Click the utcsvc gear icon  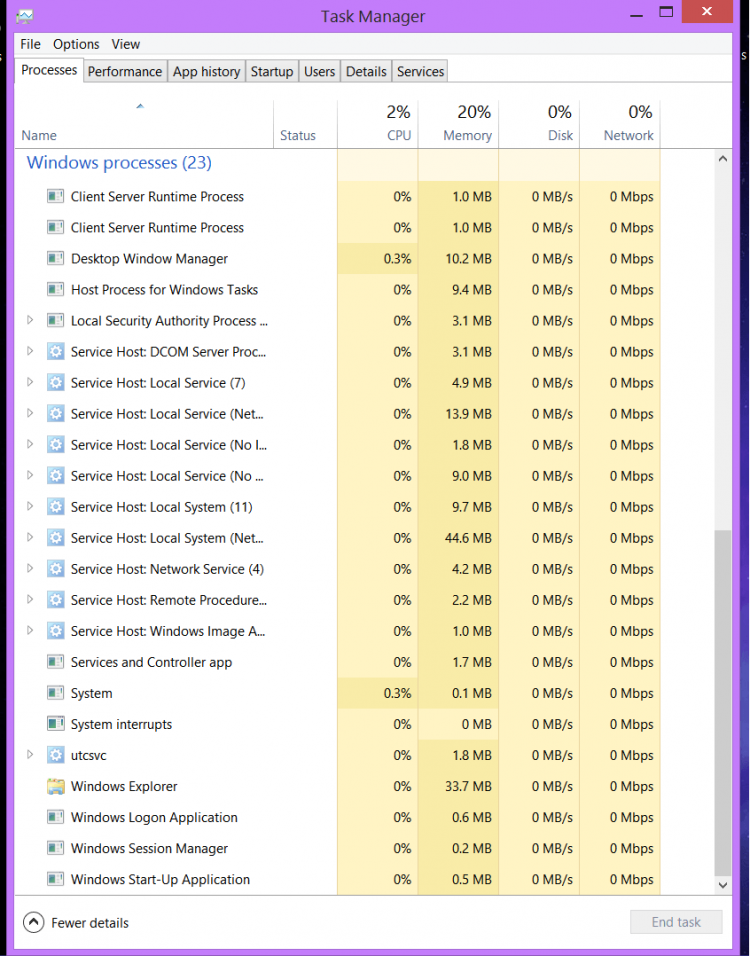pyautogui.click(x=55, y=755)
